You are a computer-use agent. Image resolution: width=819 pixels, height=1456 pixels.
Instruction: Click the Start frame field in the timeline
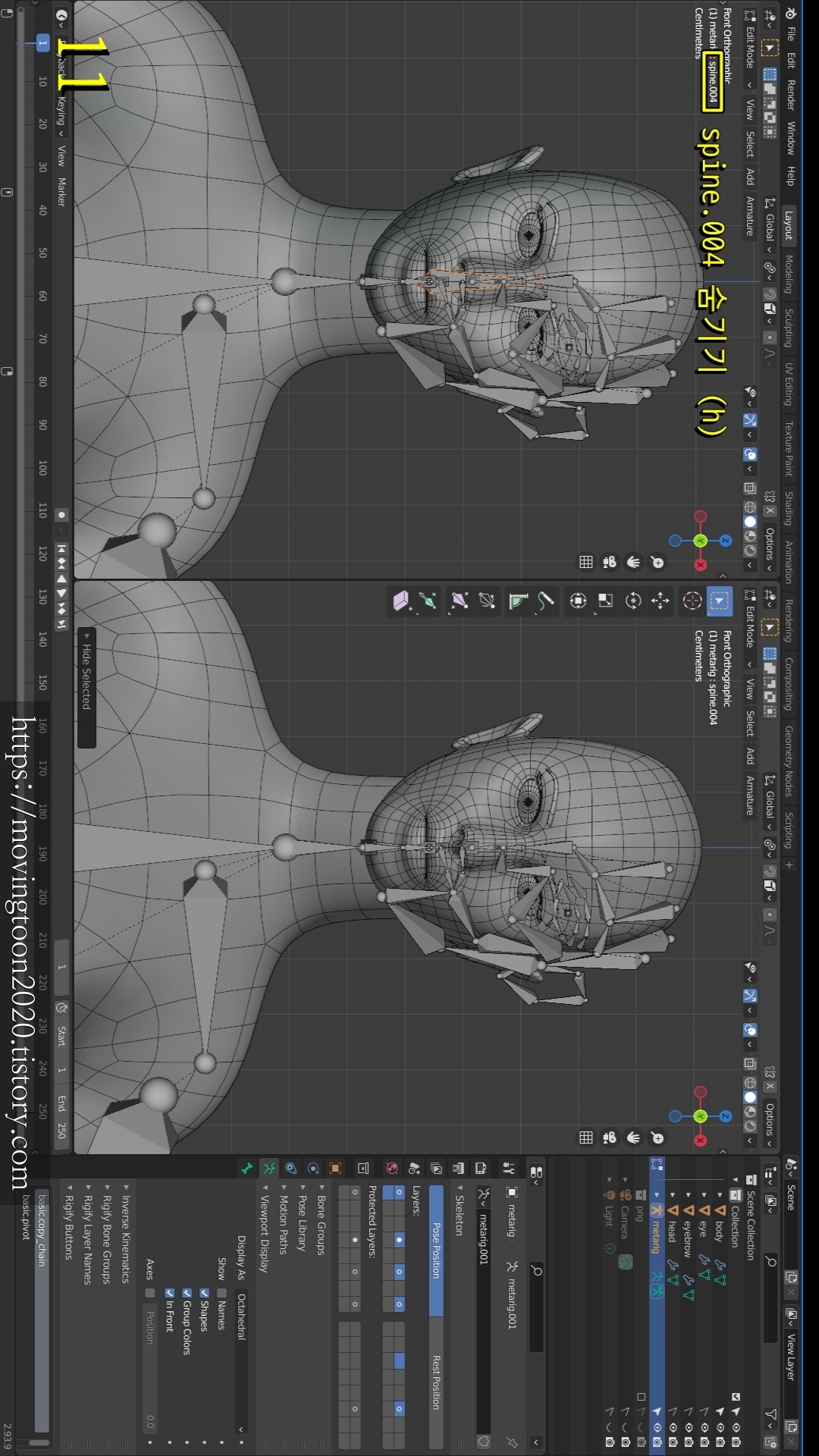pyautogui.click(x=61, y=1050)
